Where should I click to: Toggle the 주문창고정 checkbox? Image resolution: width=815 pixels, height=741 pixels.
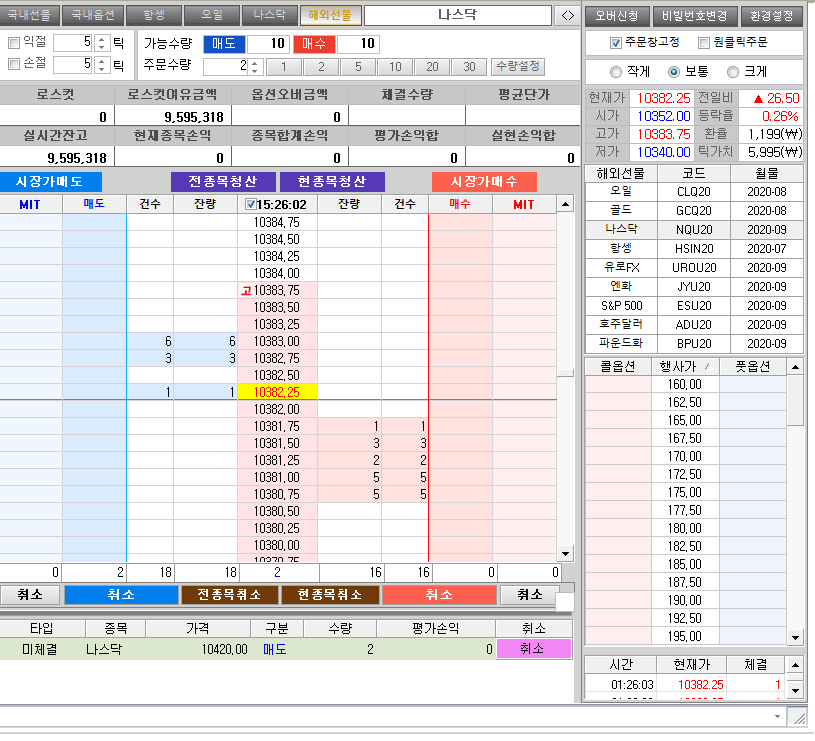tap(616, 43)
